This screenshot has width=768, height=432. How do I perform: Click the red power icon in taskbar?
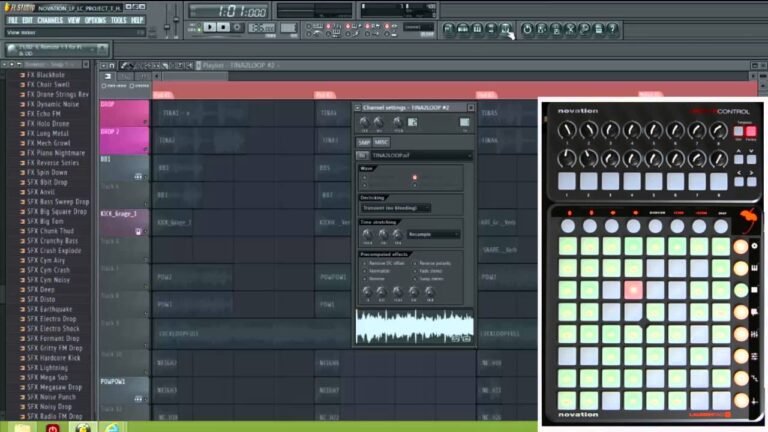pos(52,428)
